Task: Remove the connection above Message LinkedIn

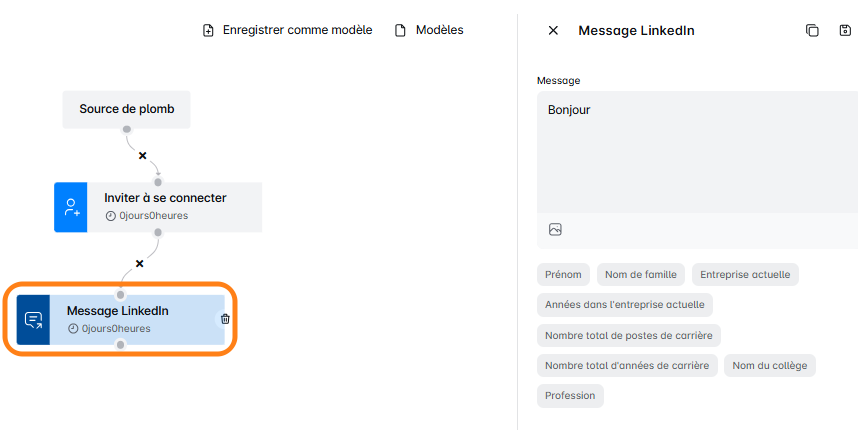Action: (x=139, y=264)
